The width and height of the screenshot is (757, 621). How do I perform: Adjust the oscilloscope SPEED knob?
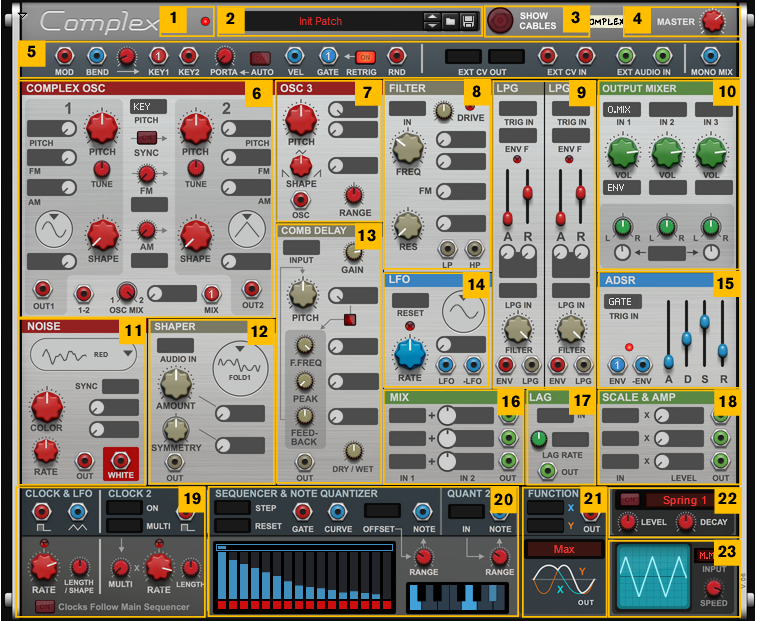coord(713,588)
